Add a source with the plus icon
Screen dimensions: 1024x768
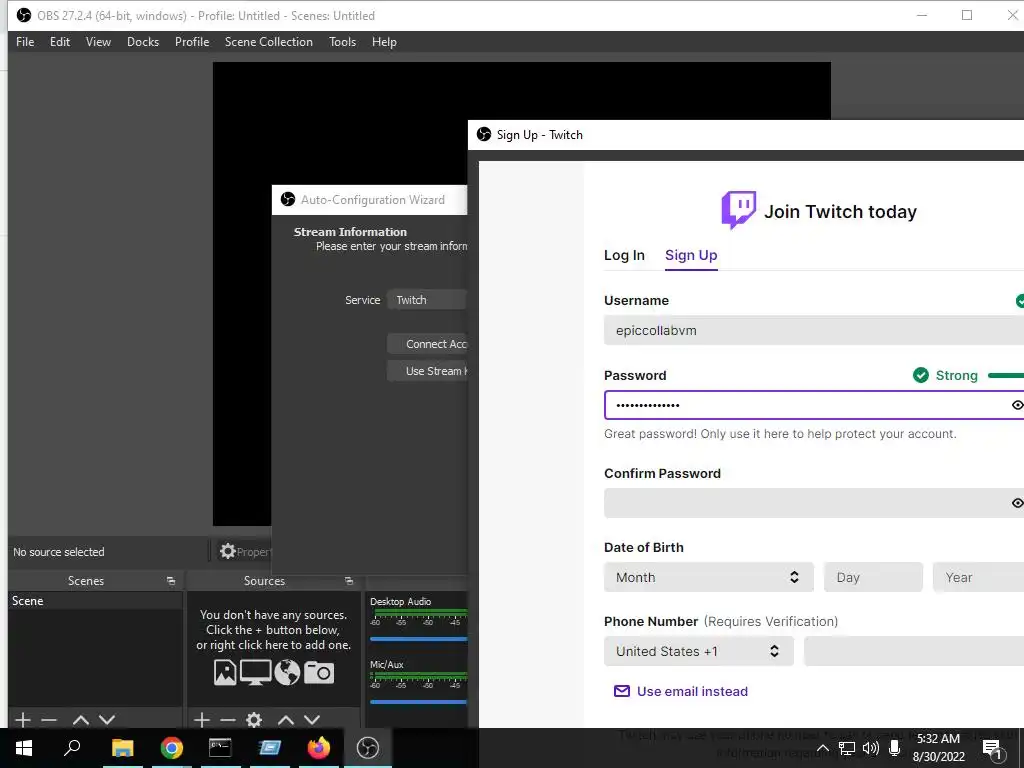[x=202, y=720]
